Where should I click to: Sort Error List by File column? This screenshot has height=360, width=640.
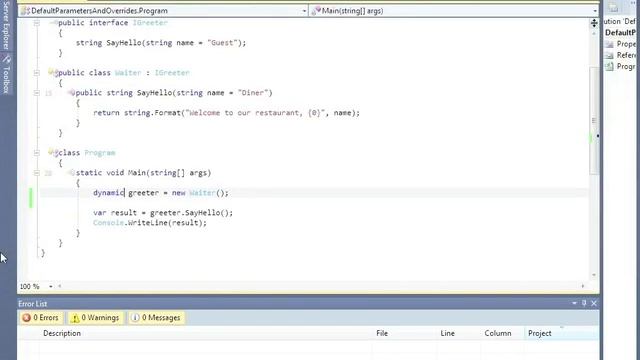click(404, 333)
